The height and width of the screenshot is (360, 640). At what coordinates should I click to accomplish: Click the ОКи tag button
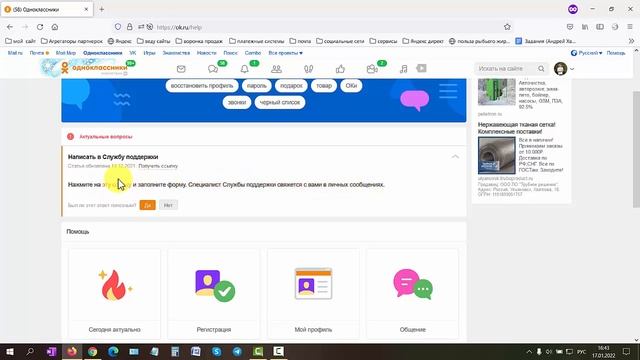point(351,86)
